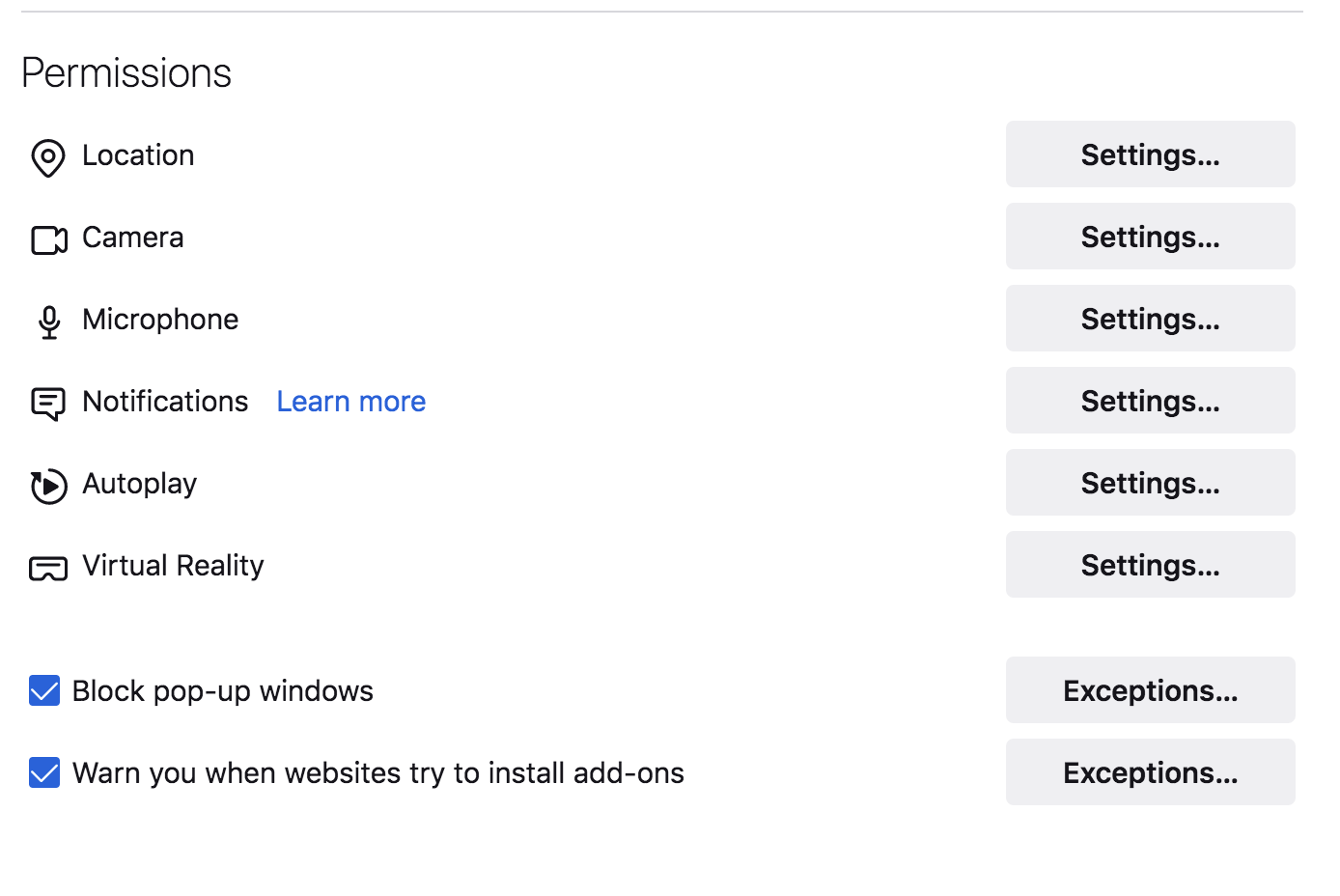The width and height of the screenshot is (1340, 896).
Task: Uncheck Block pop-up windows checkbox
Action: 44,690
